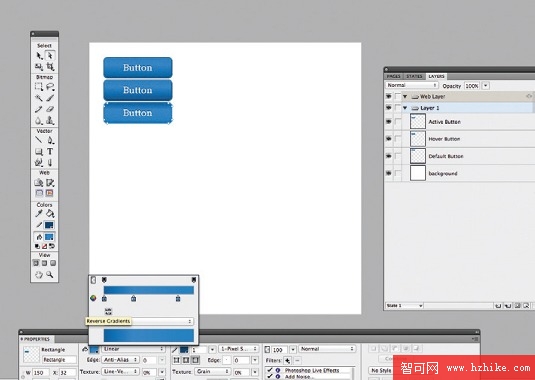Select the Crop tool
The width and height of the screenshot is (535, 380).
(x=50, y=67)
